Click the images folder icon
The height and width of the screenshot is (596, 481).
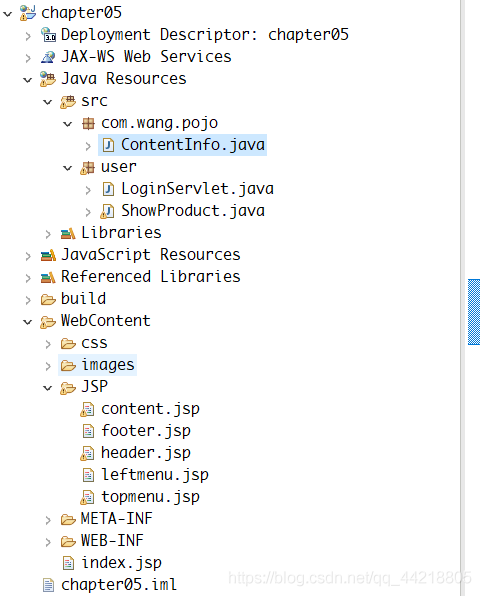click(68, 366)
